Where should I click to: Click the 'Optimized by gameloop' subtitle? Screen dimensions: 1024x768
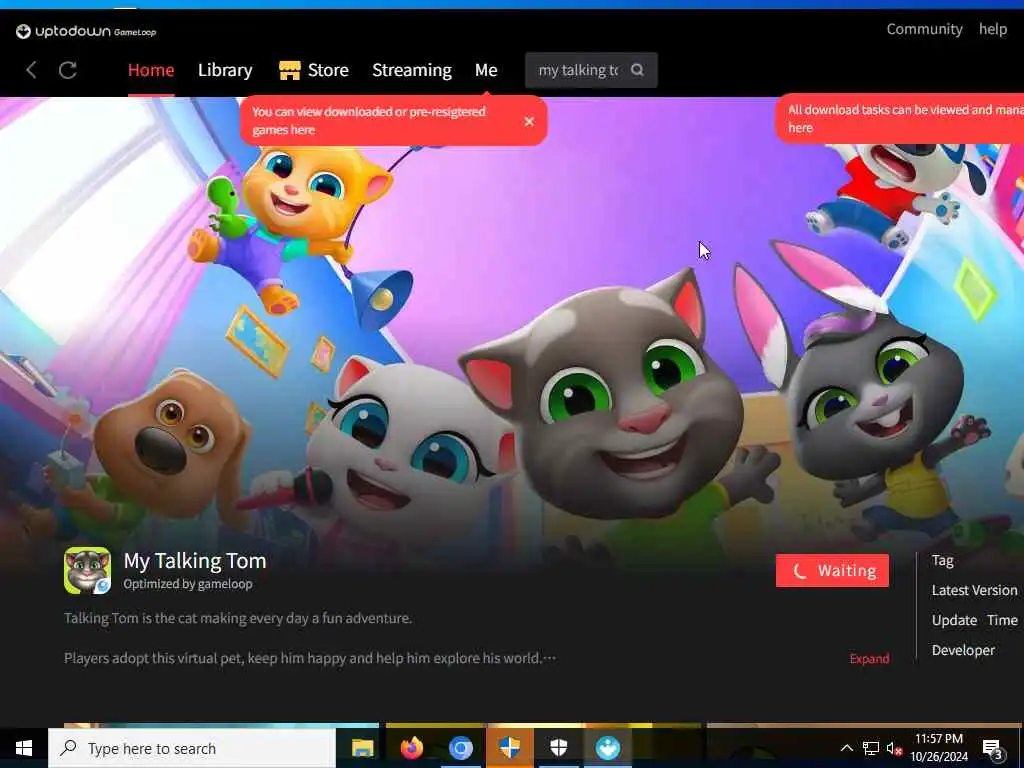pyautogui.click(x=188, y=584)
